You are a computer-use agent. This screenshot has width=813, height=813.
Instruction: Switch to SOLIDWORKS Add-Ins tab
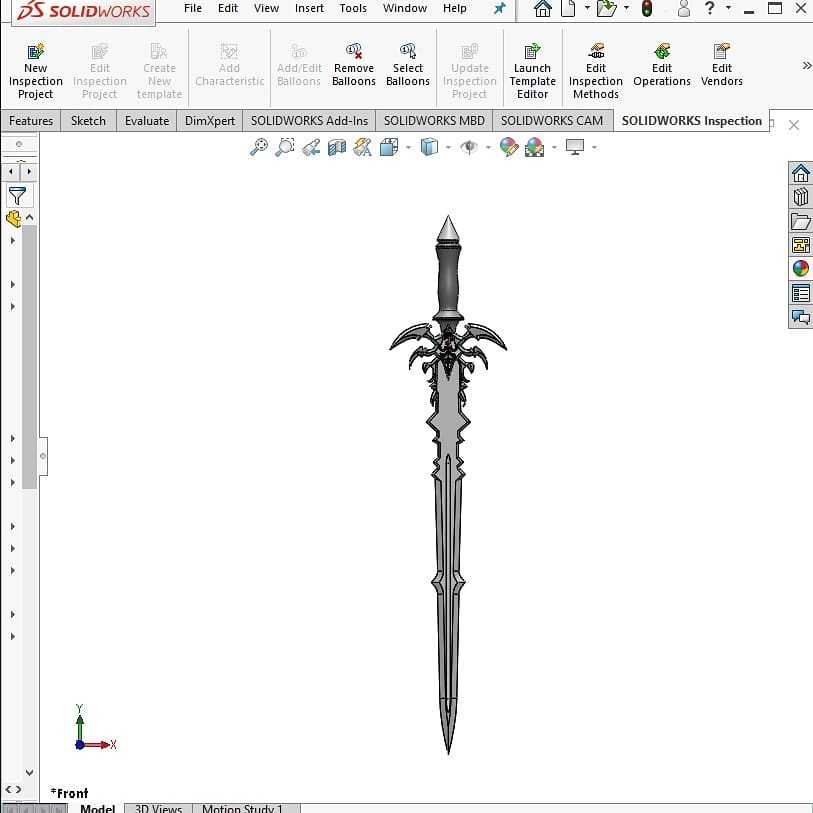tap(310, 121)
